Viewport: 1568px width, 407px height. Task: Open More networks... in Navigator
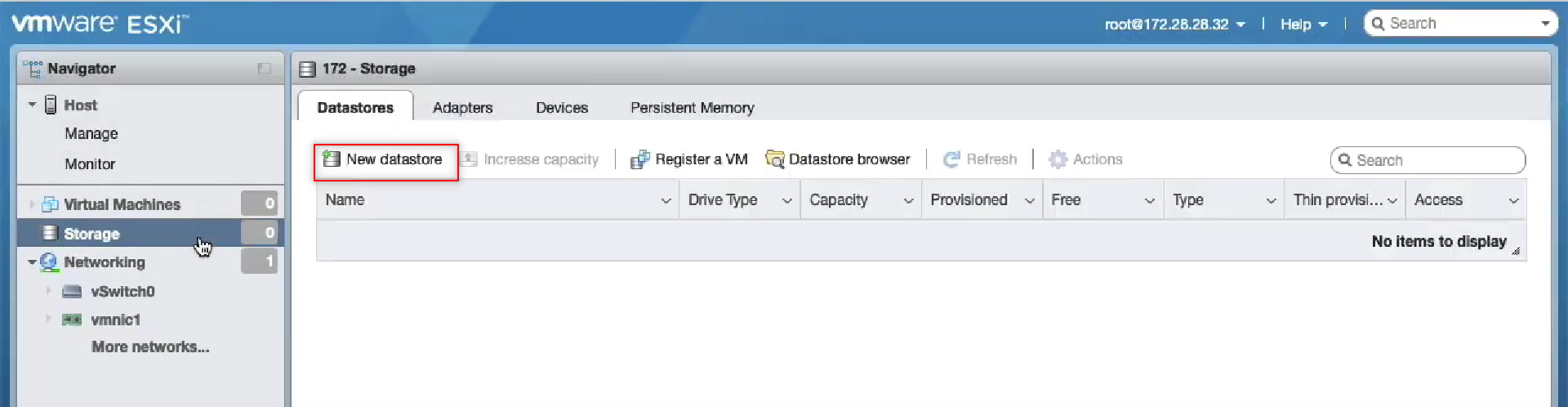pos(150,347)
